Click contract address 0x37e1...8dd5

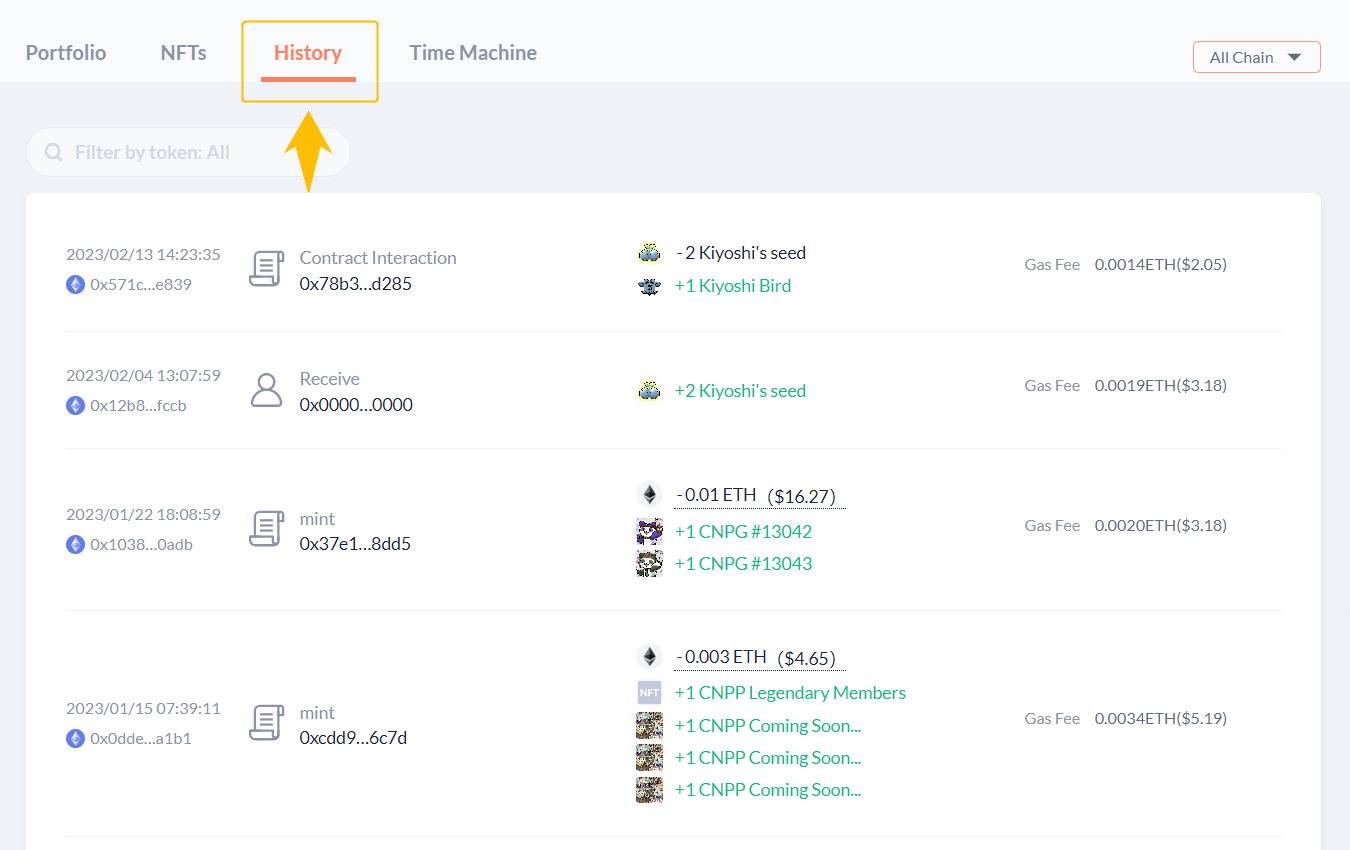pos(355,544)
